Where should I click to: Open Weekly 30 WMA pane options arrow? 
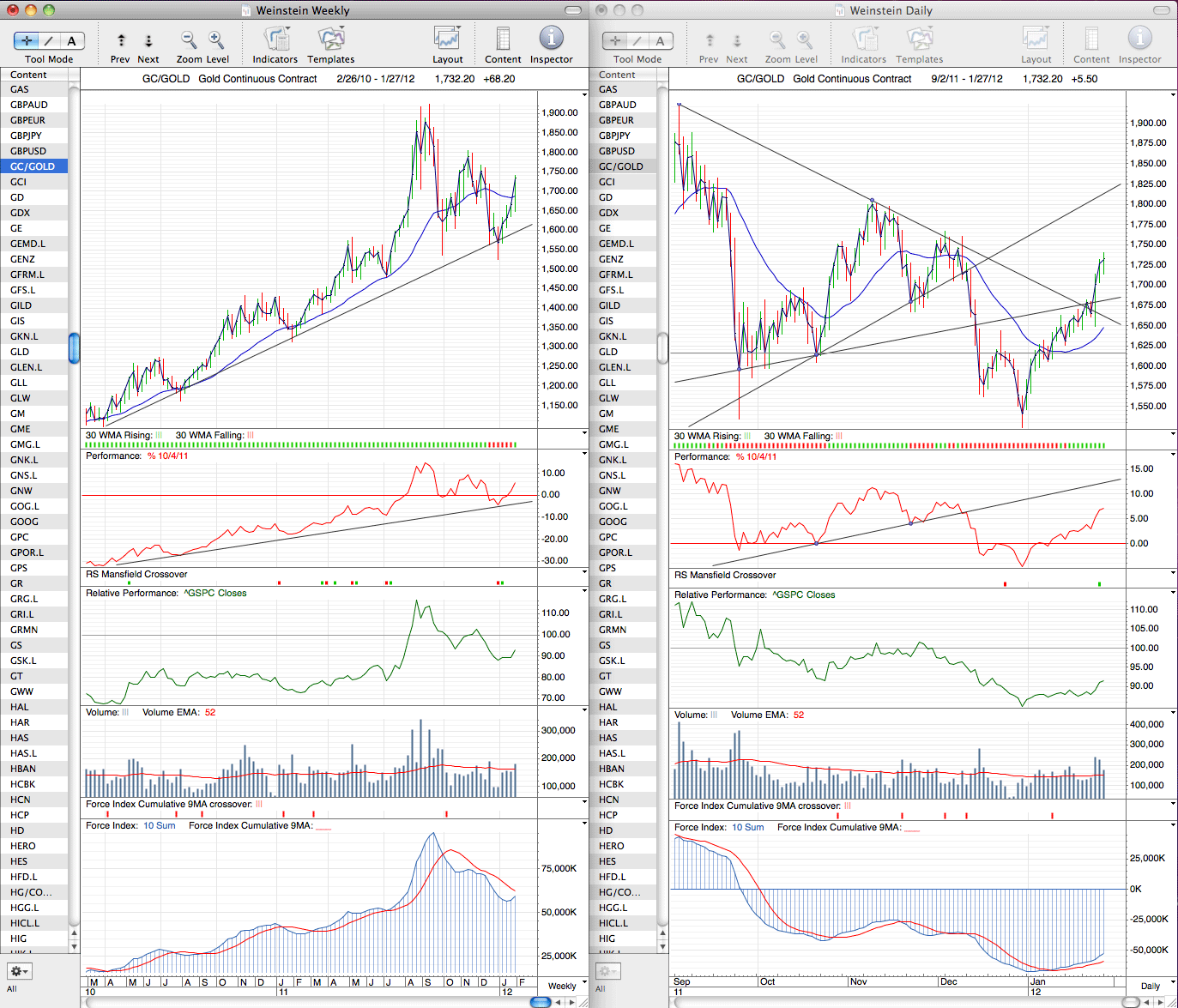point(584,434)
